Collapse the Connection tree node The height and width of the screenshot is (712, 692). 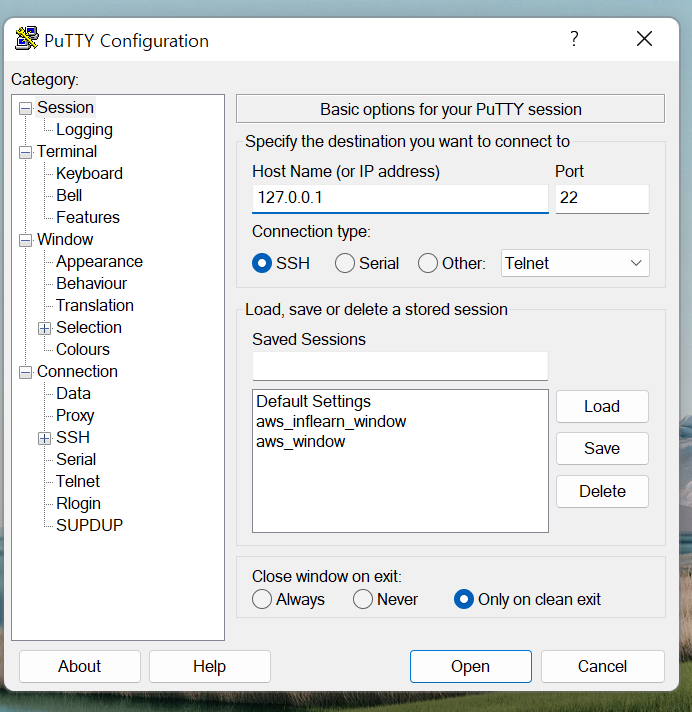click(x=25, y=372)
